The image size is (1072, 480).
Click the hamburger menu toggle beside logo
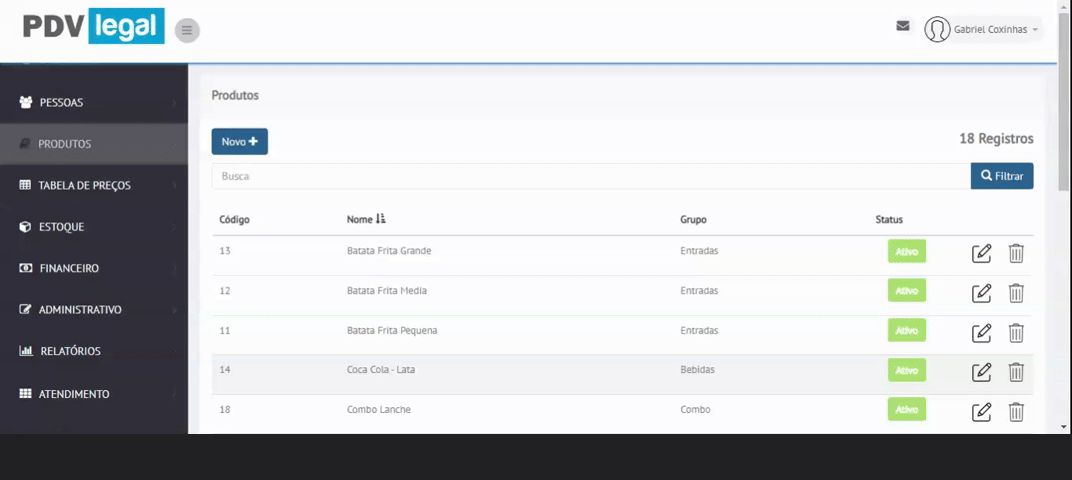pyautogui.click(x=187, y=30)
